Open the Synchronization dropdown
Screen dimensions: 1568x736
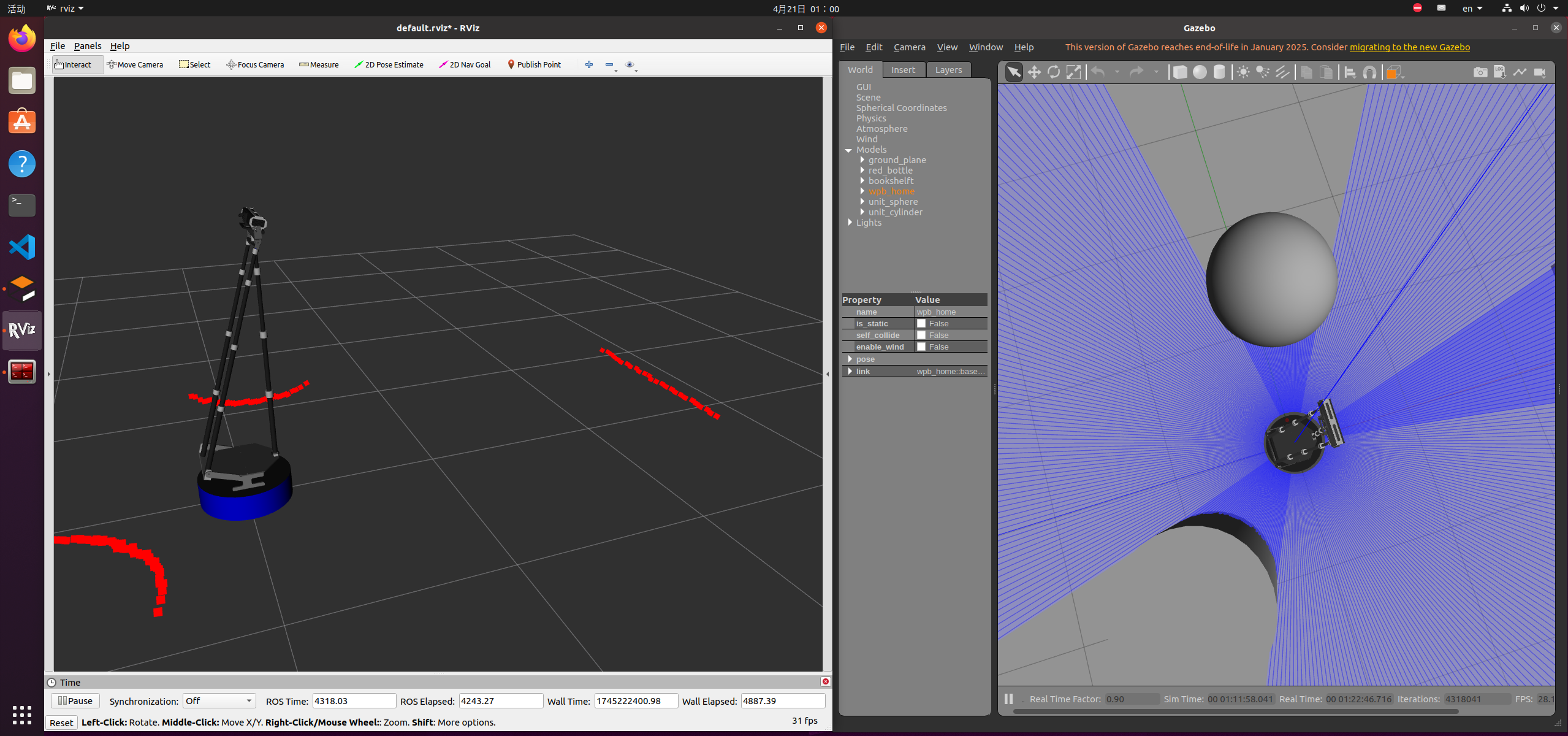click(219, 701)
